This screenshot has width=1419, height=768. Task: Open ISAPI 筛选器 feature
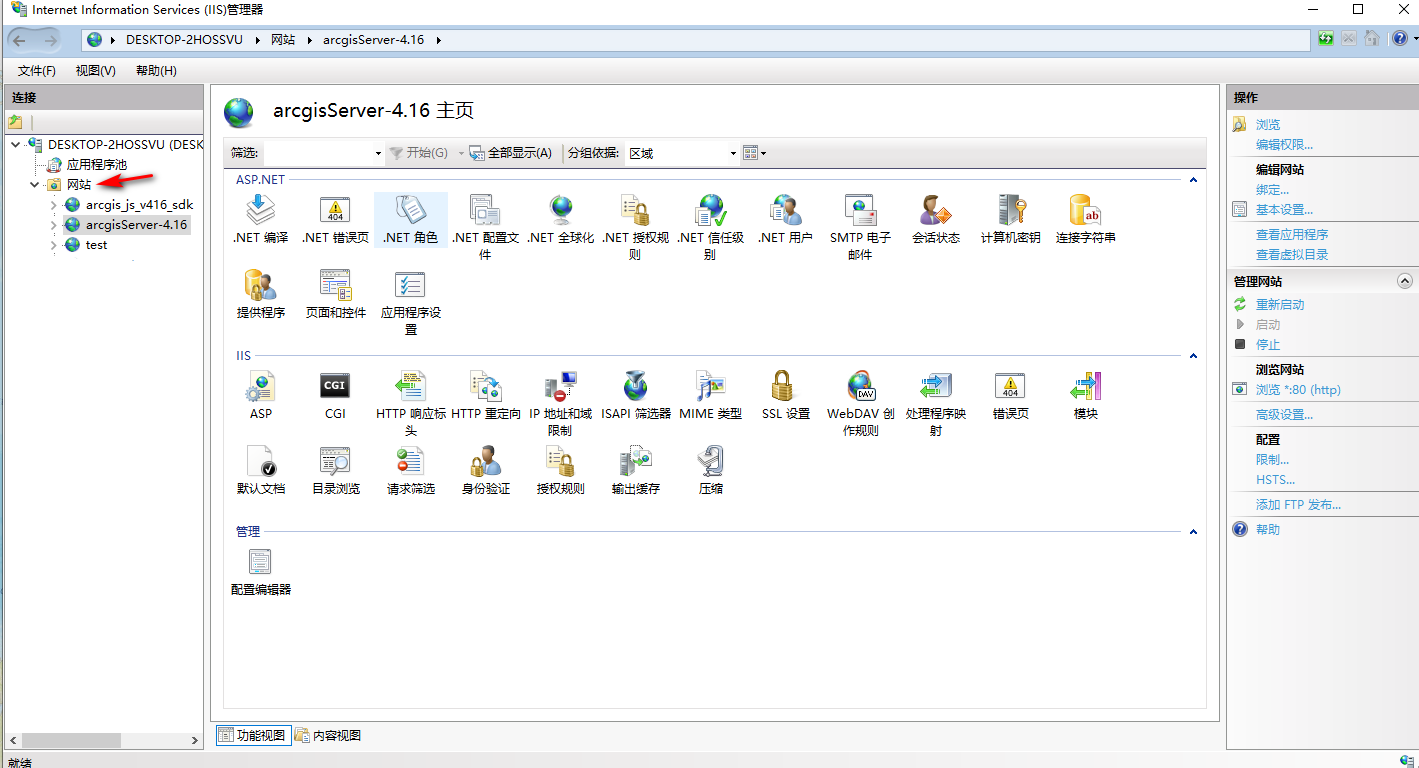(x=635, y=396)
